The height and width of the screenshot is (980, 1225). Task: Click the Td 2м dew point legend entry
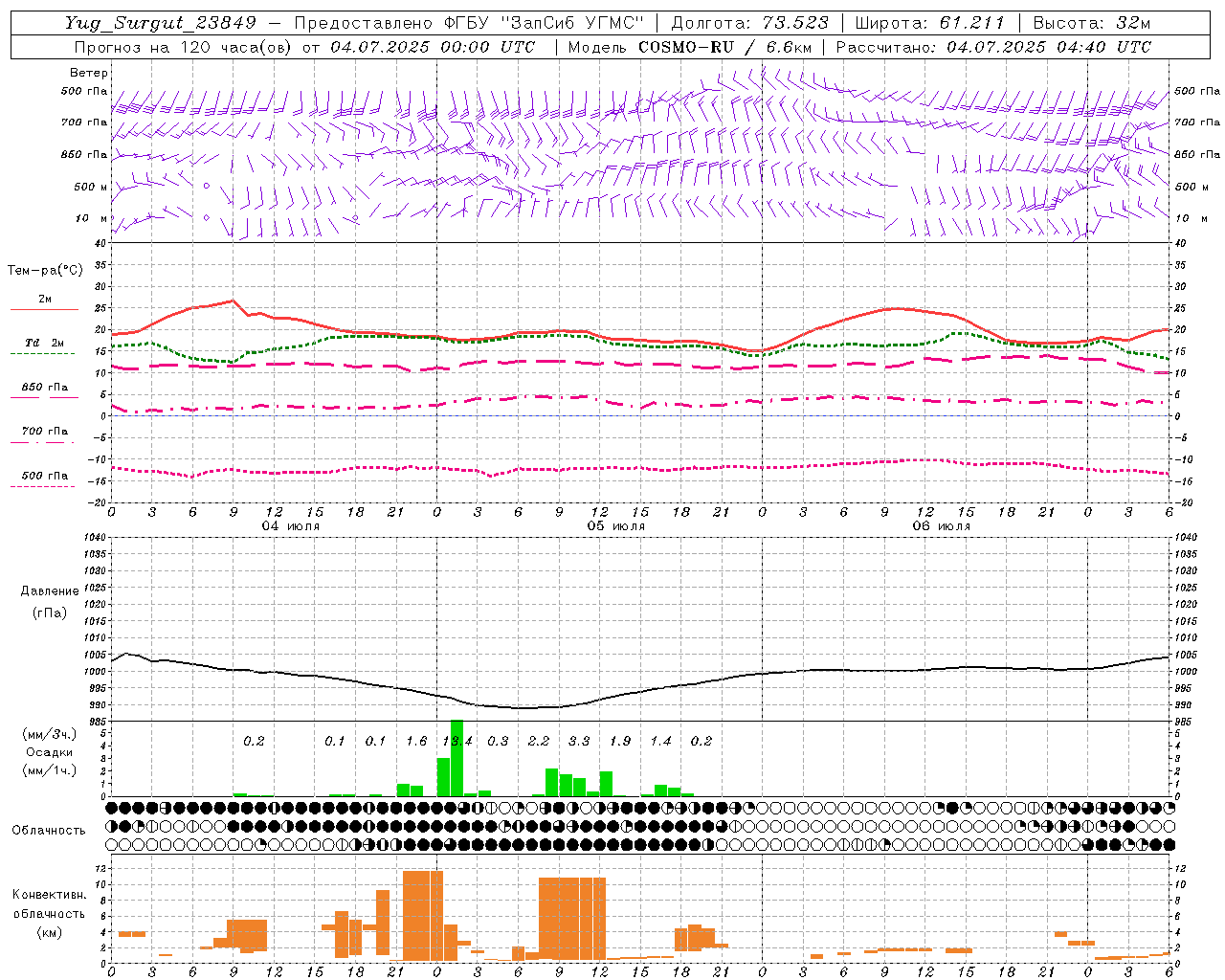[45, 343]
